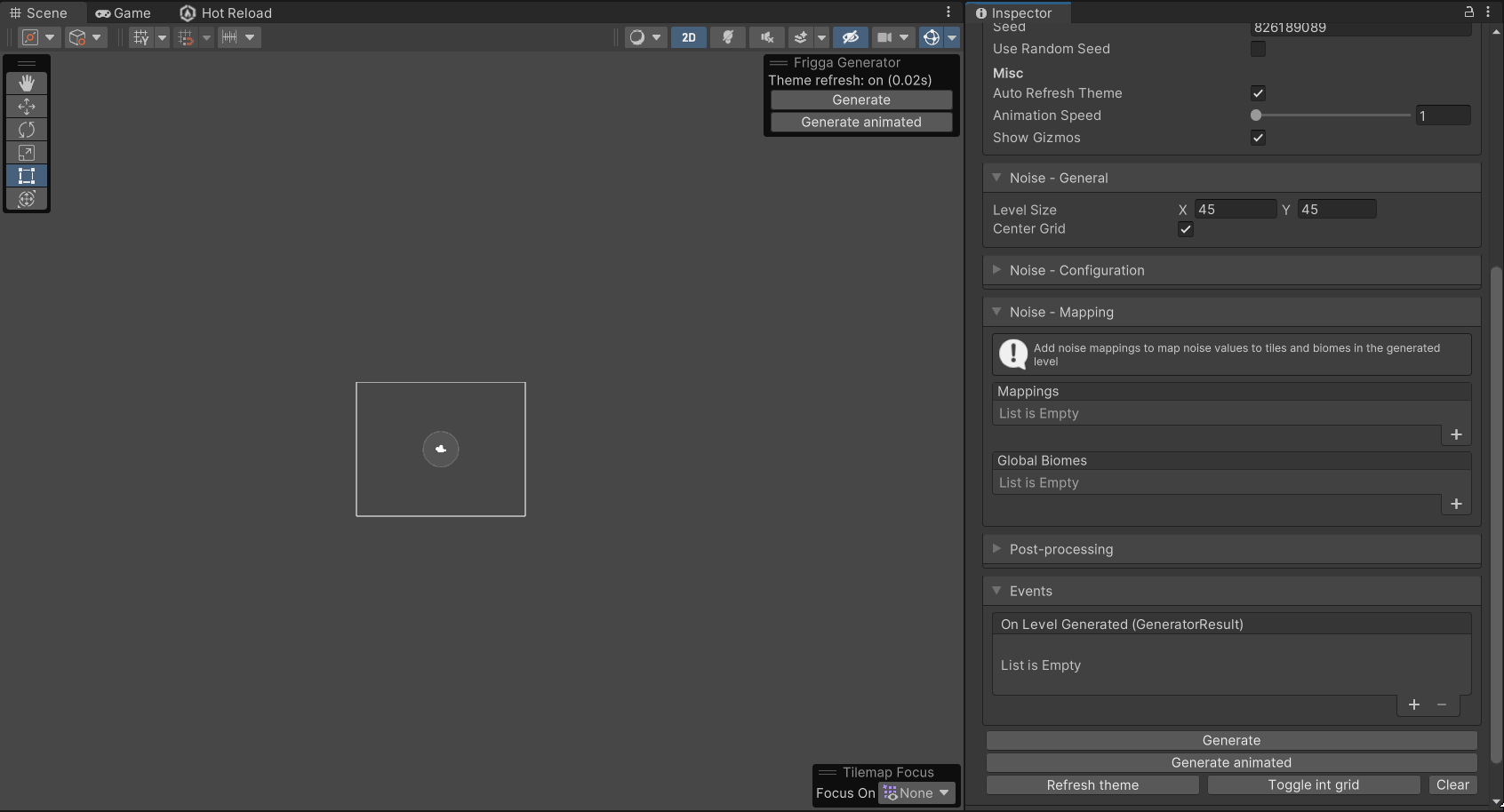
Task: Click Generate animated in Scene overlay
Action: (861, 122)
